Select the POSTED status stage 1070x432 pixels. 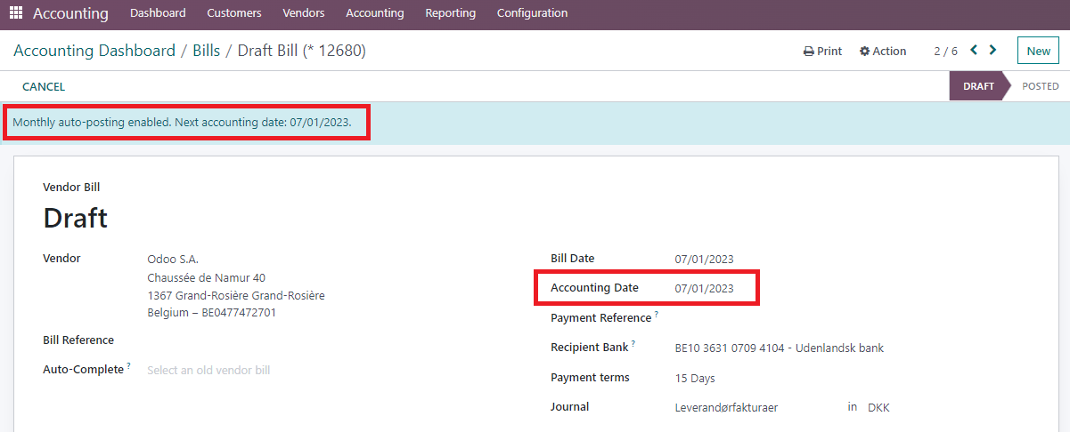click(x=1040, y=87)
